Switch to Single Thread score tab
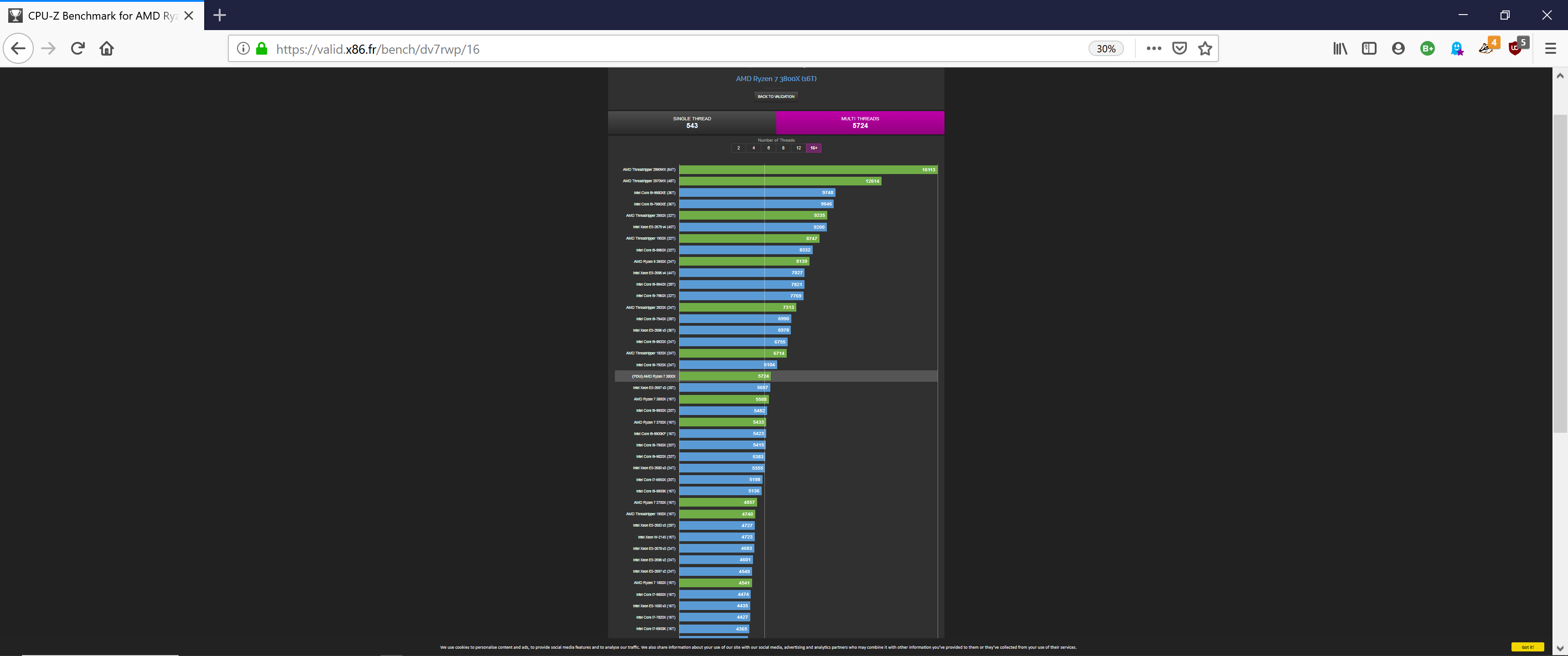 pyautogui.click(x=692, y=122)
